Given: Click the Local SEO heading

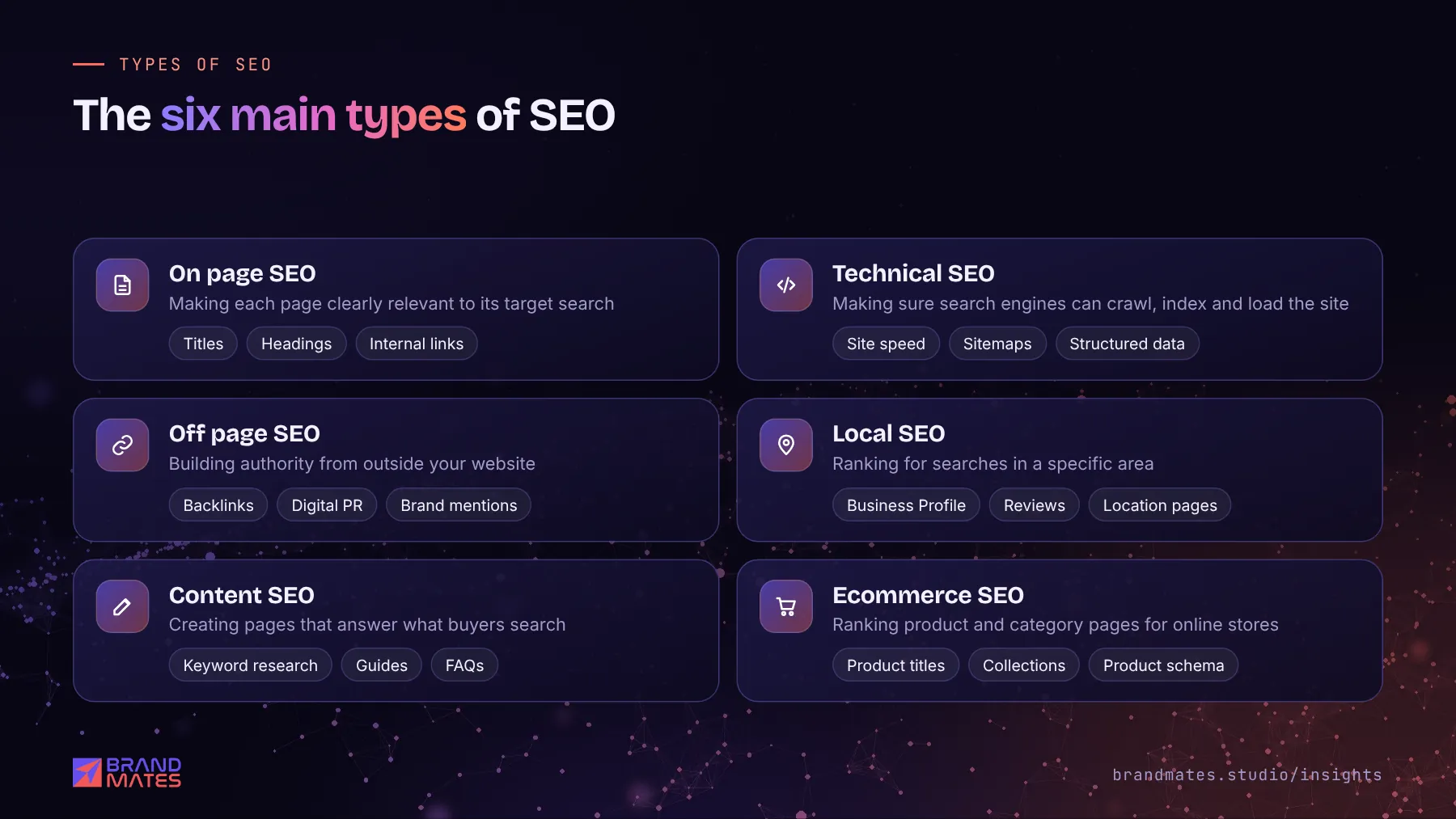Looking at the screenshot, I should [888, 433].
